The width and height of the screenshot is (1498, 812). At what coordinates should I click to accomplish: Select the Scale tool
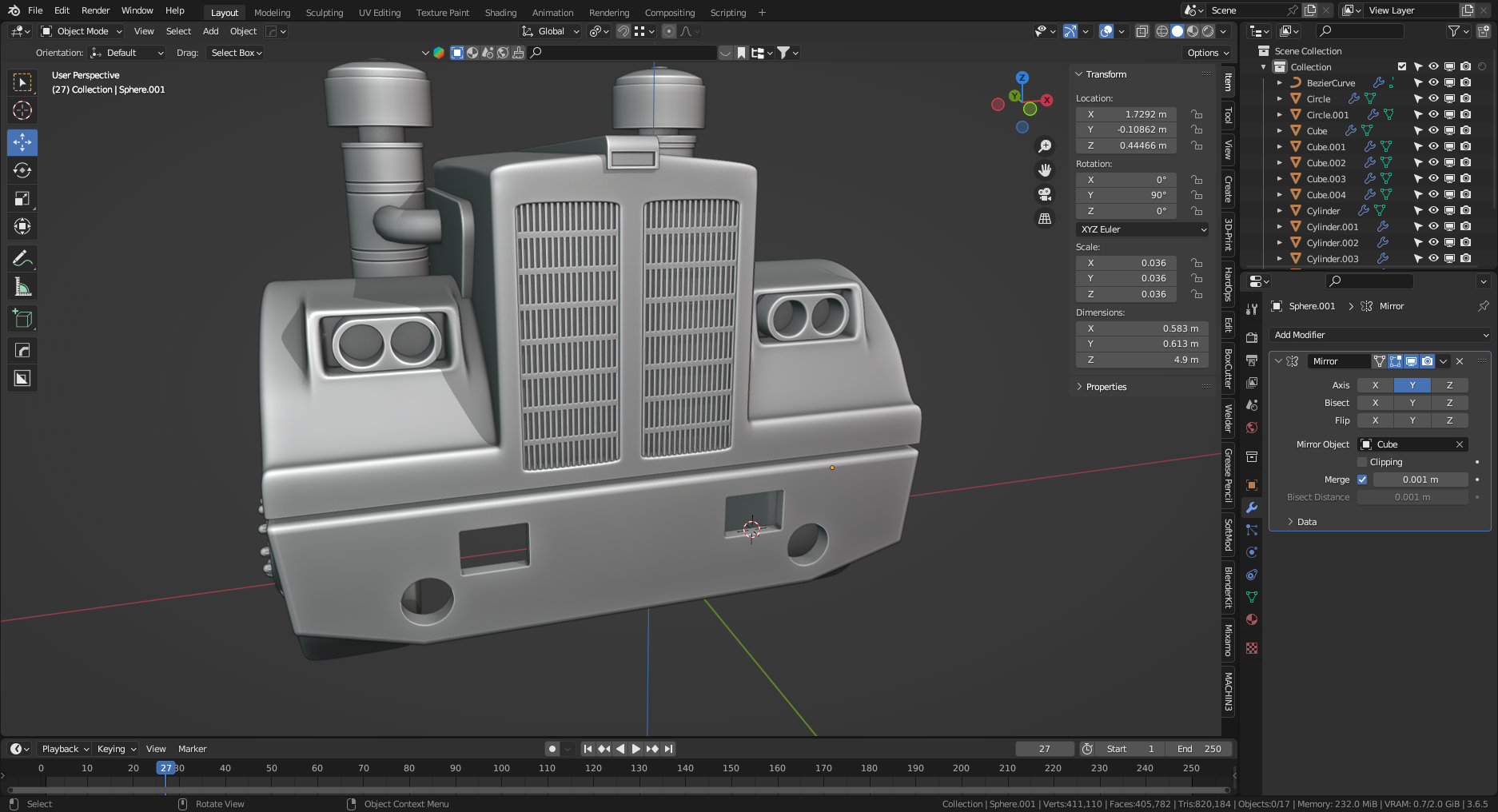[x=22, y=198]
